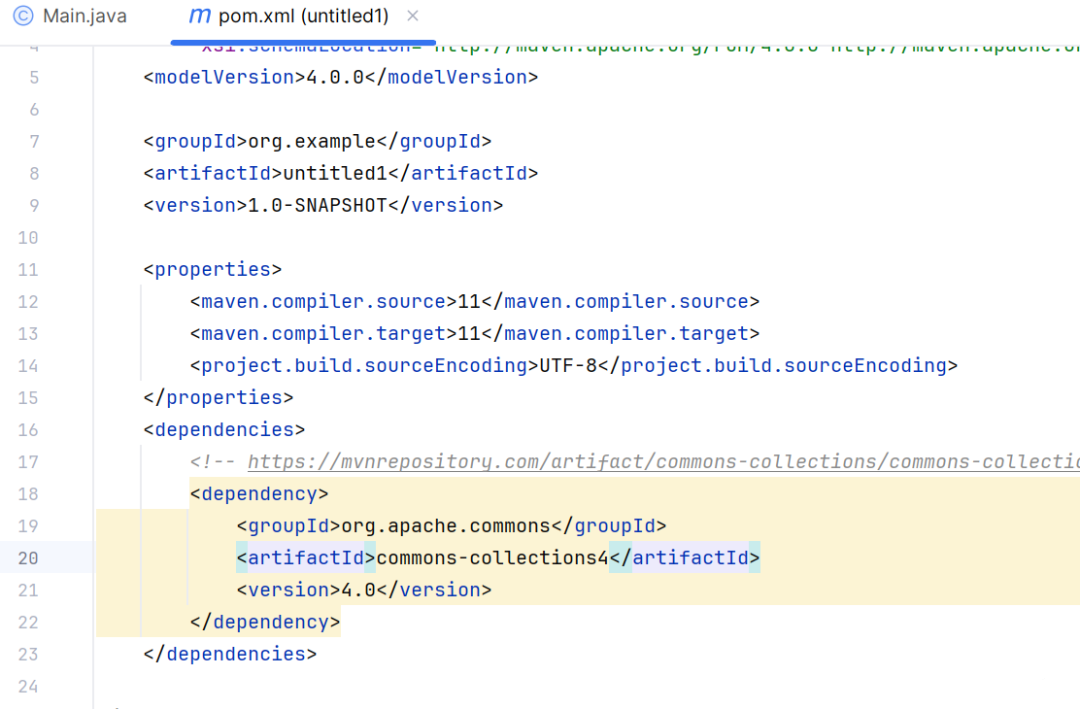Image resolution: width=1080 pixels, height=709 pixels.
Task: Open the mvnrepository.com link in the comment
Action: pos(663,462)
